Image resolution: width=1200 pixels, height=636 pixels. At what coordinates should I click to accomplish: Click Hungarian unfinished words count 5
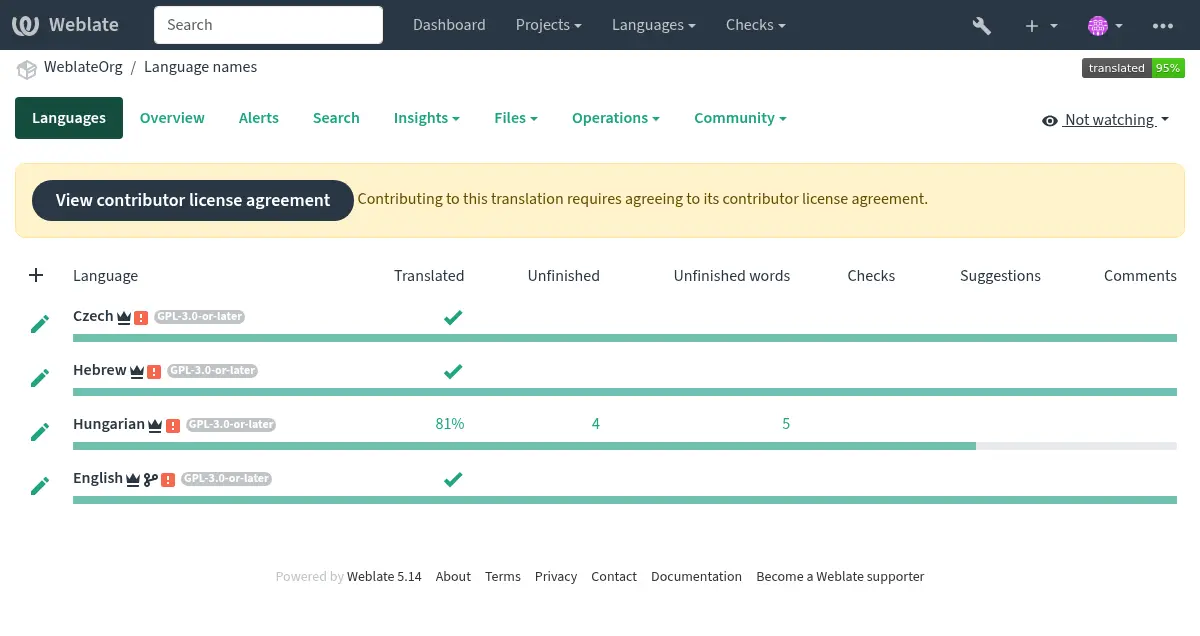tap(786, 424)
